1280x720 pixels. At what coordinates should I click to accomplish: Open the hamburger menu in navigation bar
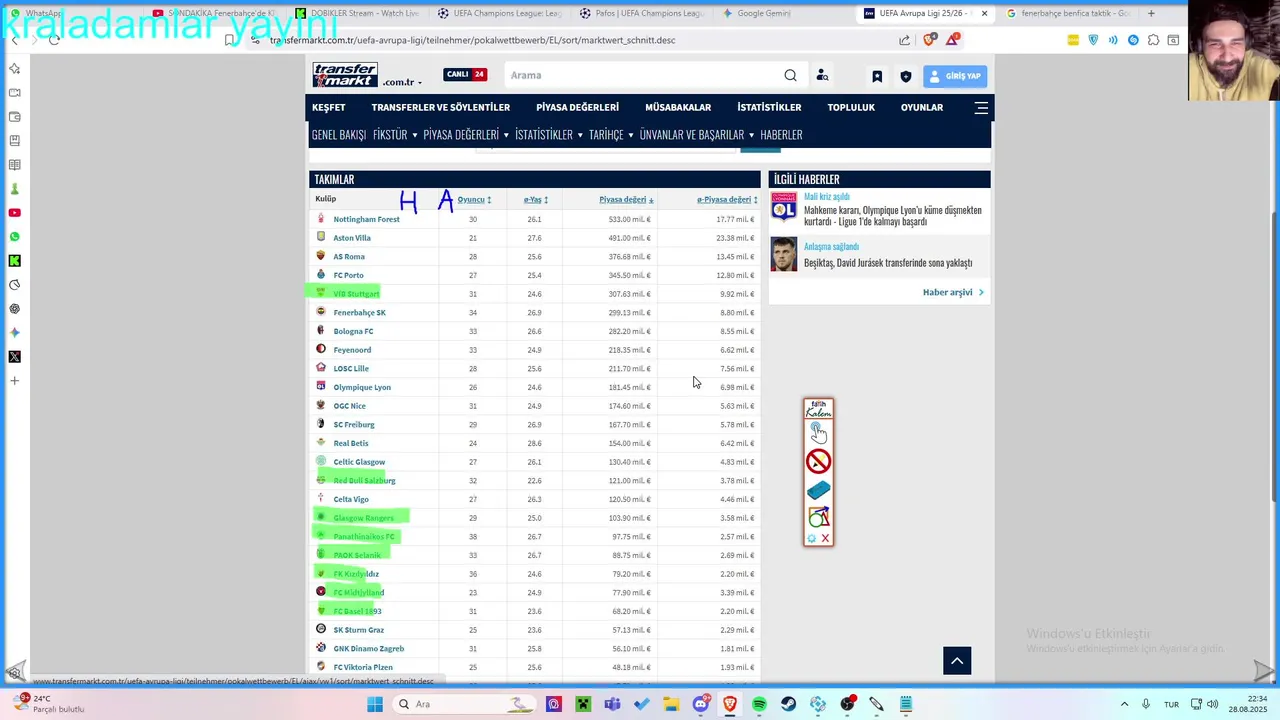(981, 107)
